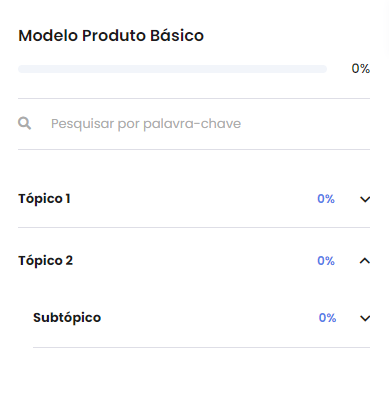Click the Modelo Produto Básico heading
The width and height of the screenshot is (389, 417).
tap(111, 36)
